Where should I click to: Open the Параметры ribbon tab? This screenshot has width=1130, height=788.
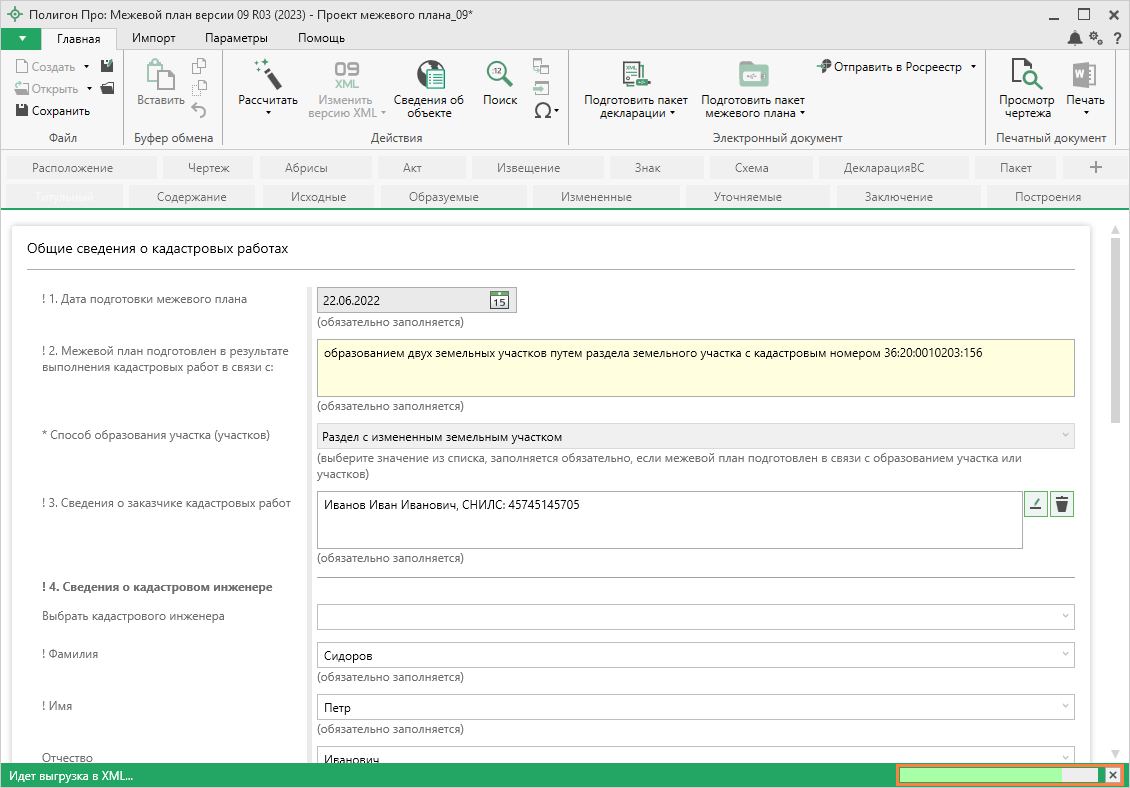click(x=236, y=38)
